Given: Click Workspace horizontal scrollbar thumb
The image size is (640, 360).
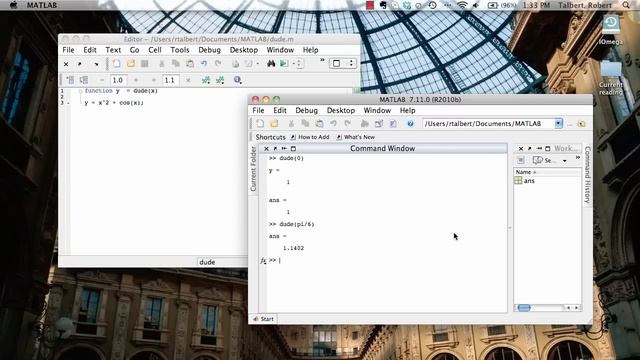Looking at the screenshot, I should (x=524, y=308).
